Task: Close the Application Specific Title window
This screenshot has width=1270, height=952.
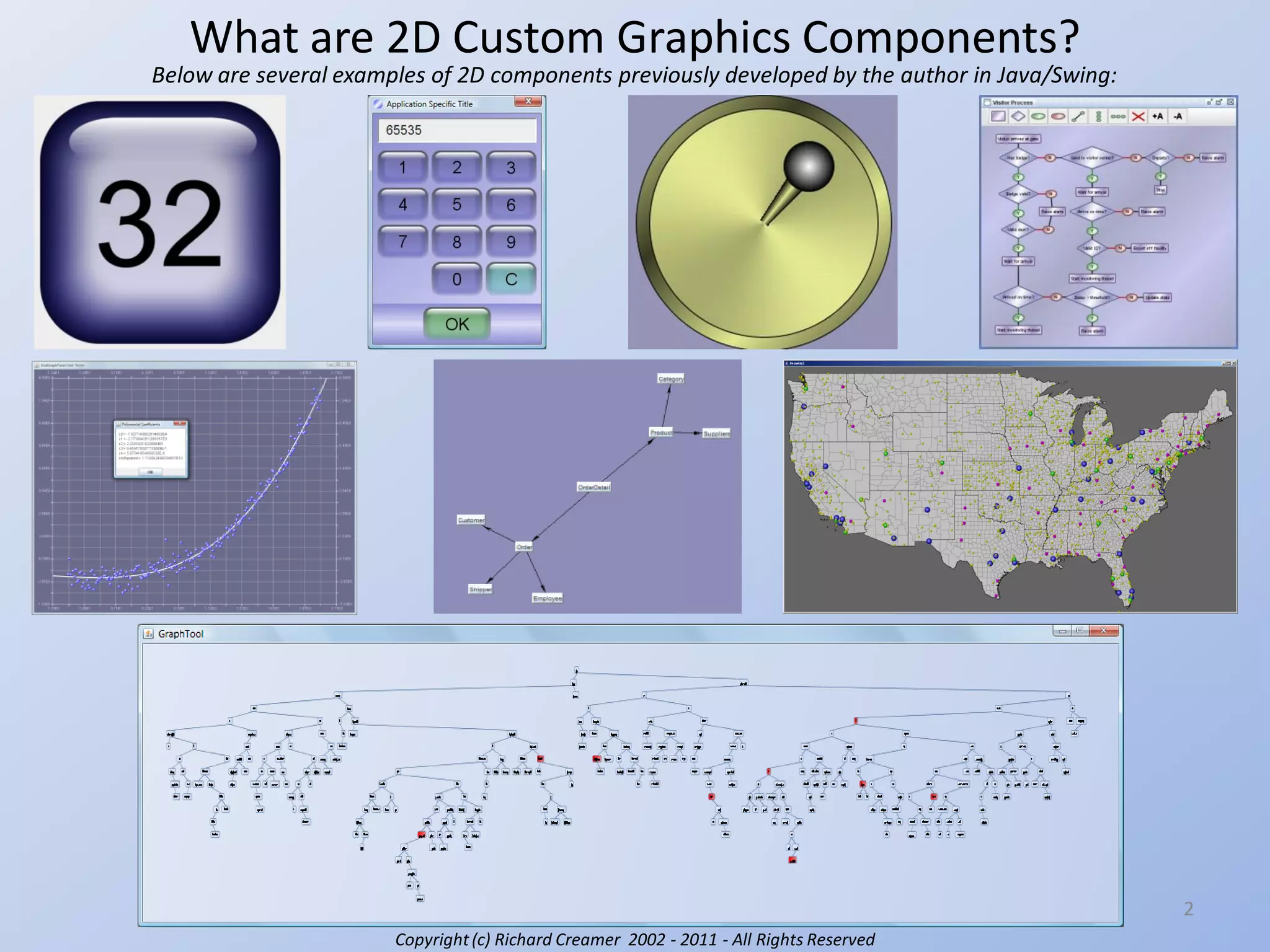Action: click(x=528, y=101)
